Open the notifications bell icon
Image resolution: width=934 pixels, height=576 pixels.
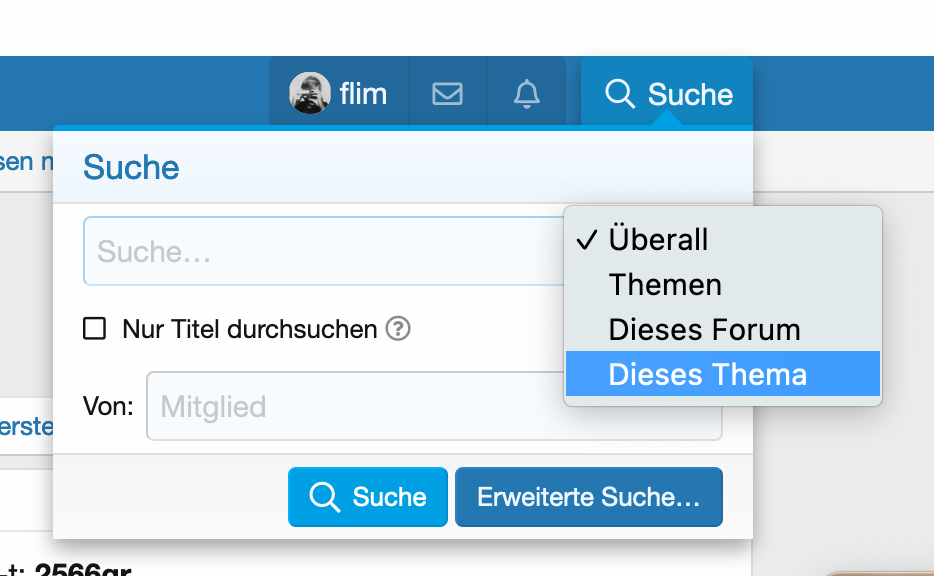pos(526,94)
